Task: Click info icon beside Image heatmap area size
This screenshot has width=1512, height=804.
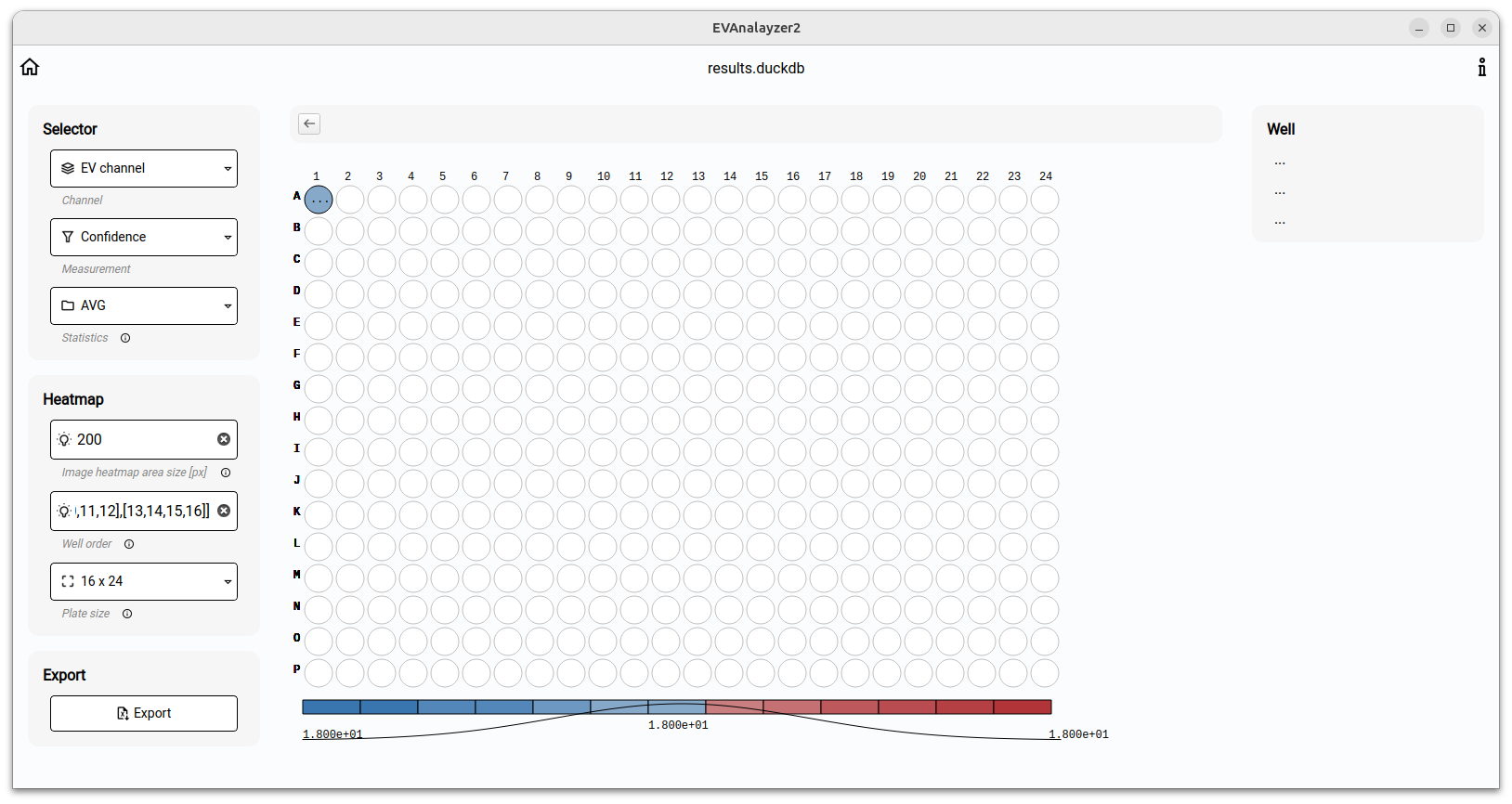Action: click(226, 473)
